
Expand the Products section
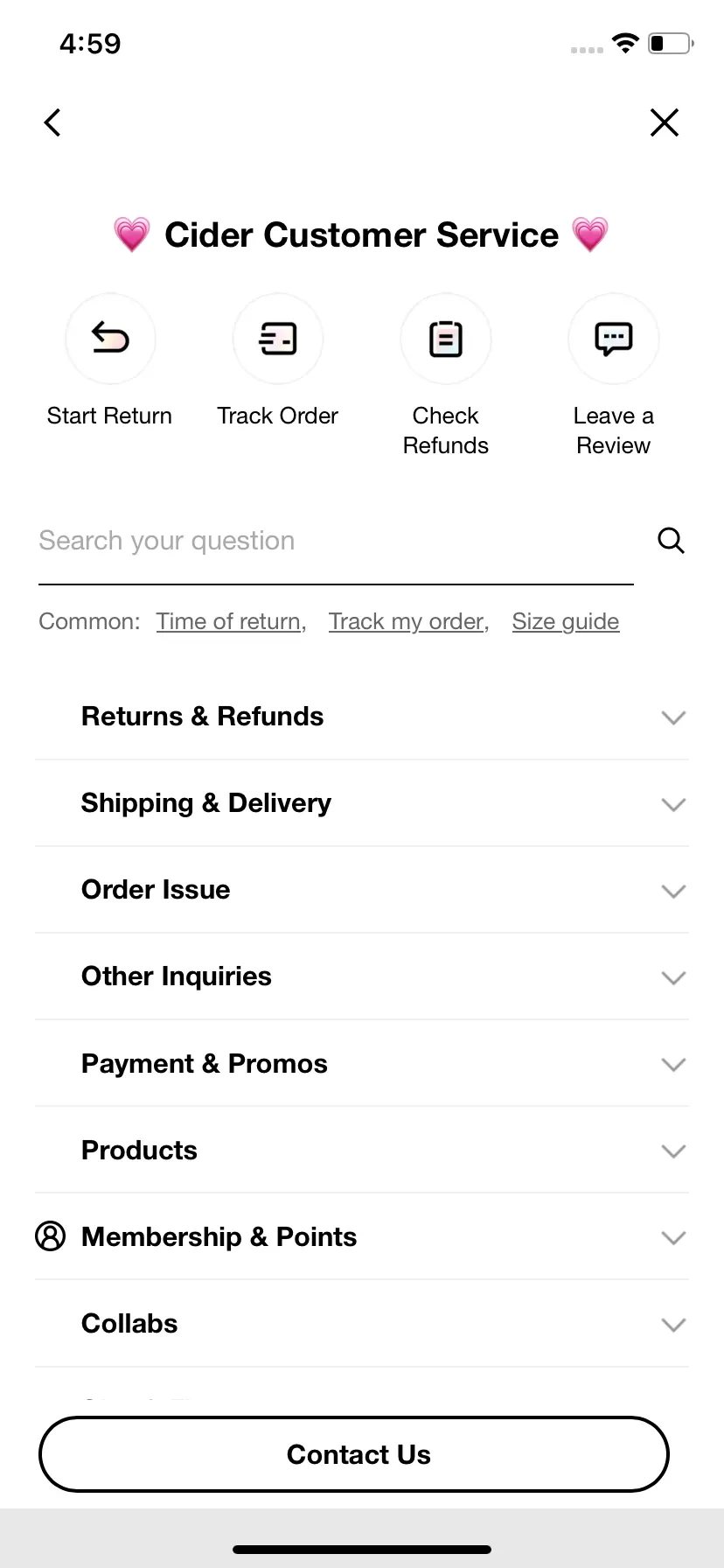[x=362, y=1150]
